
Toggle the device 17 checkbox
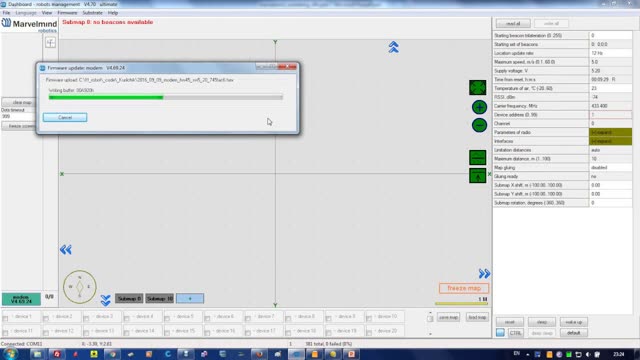(248, 333)
